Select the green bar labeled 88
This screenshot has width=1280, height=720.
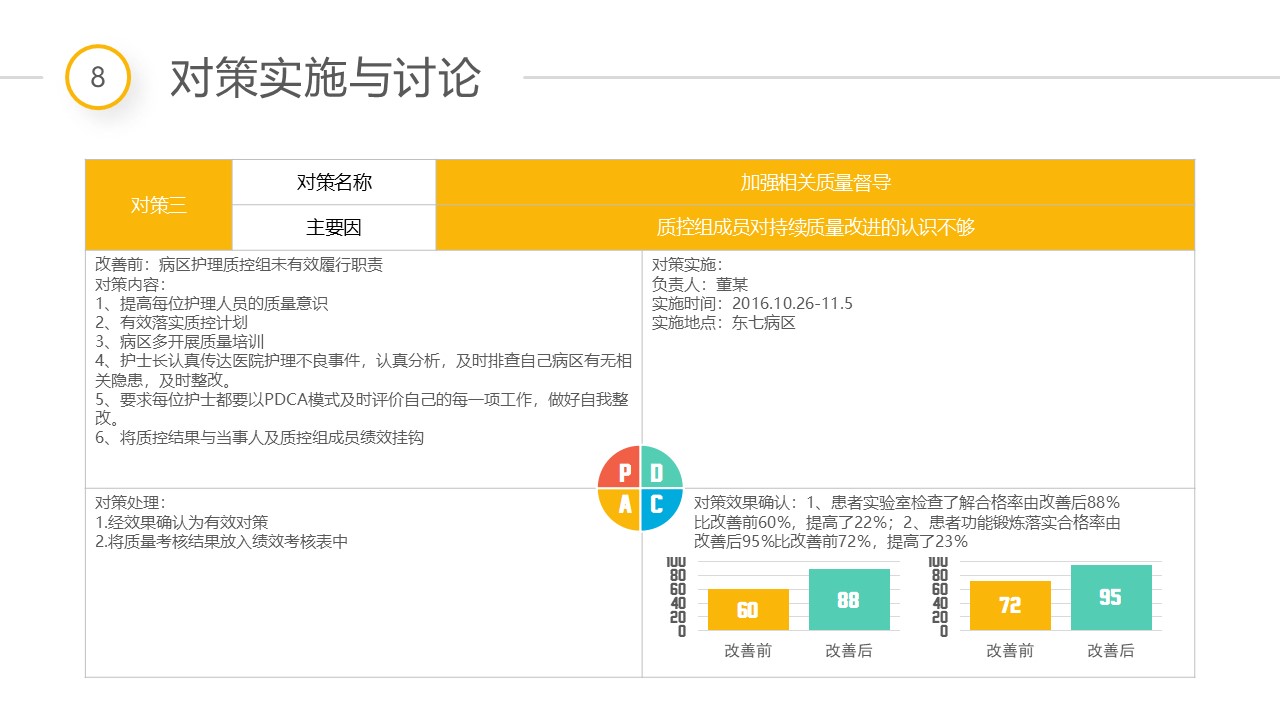(x=849, y=599)
